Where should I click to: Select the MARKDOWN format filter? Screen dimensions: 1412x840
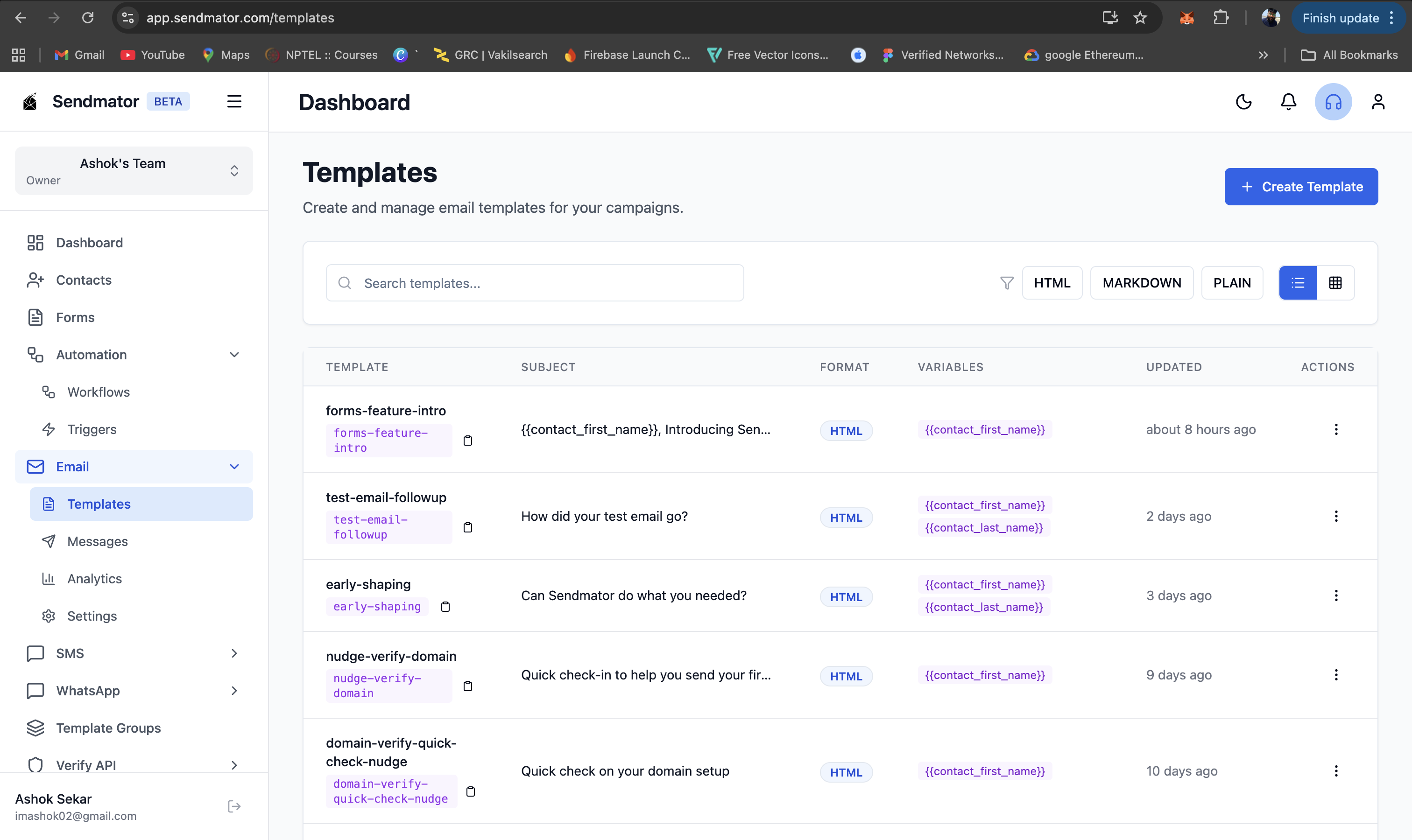tap(1141, 282)
